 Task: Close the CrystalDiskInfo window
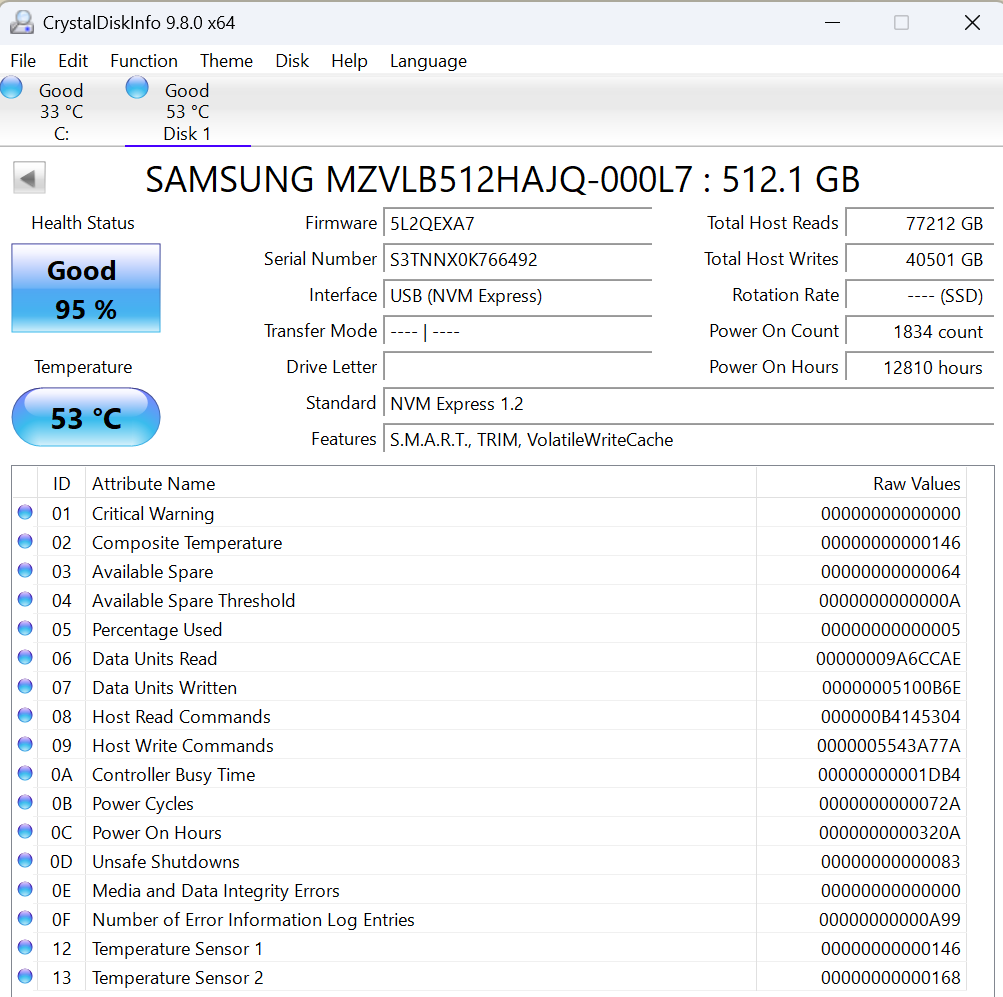tap(972, 23)
